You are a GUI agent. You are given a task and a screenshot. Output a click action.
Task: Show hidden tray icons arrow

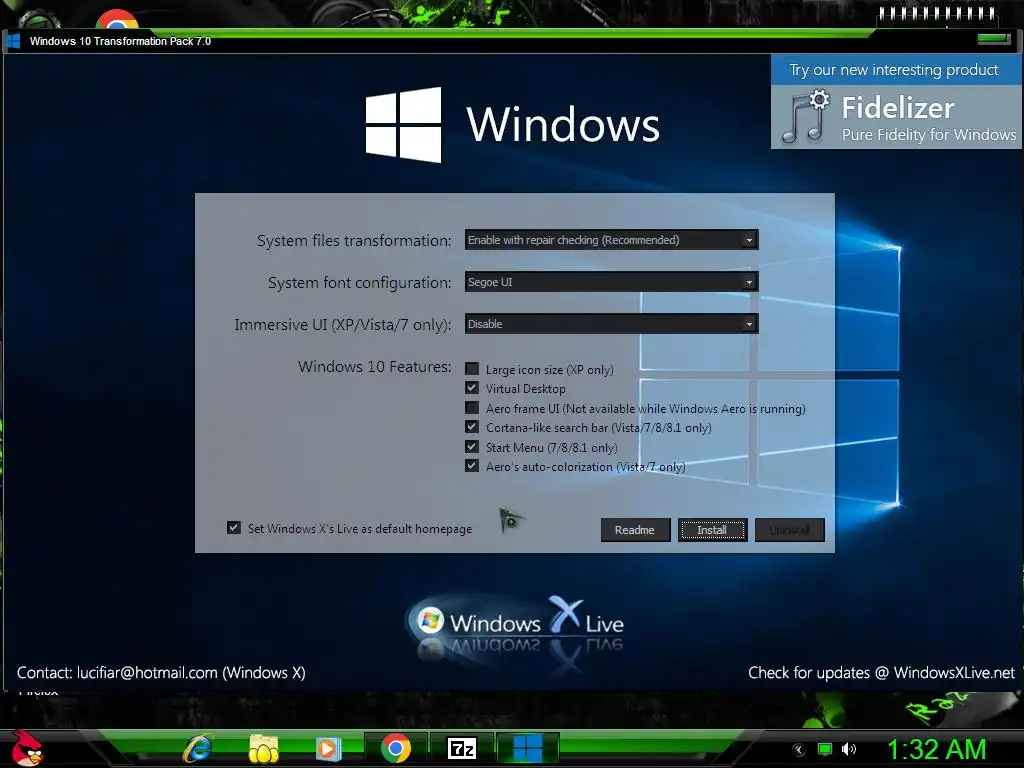(799, 750)
